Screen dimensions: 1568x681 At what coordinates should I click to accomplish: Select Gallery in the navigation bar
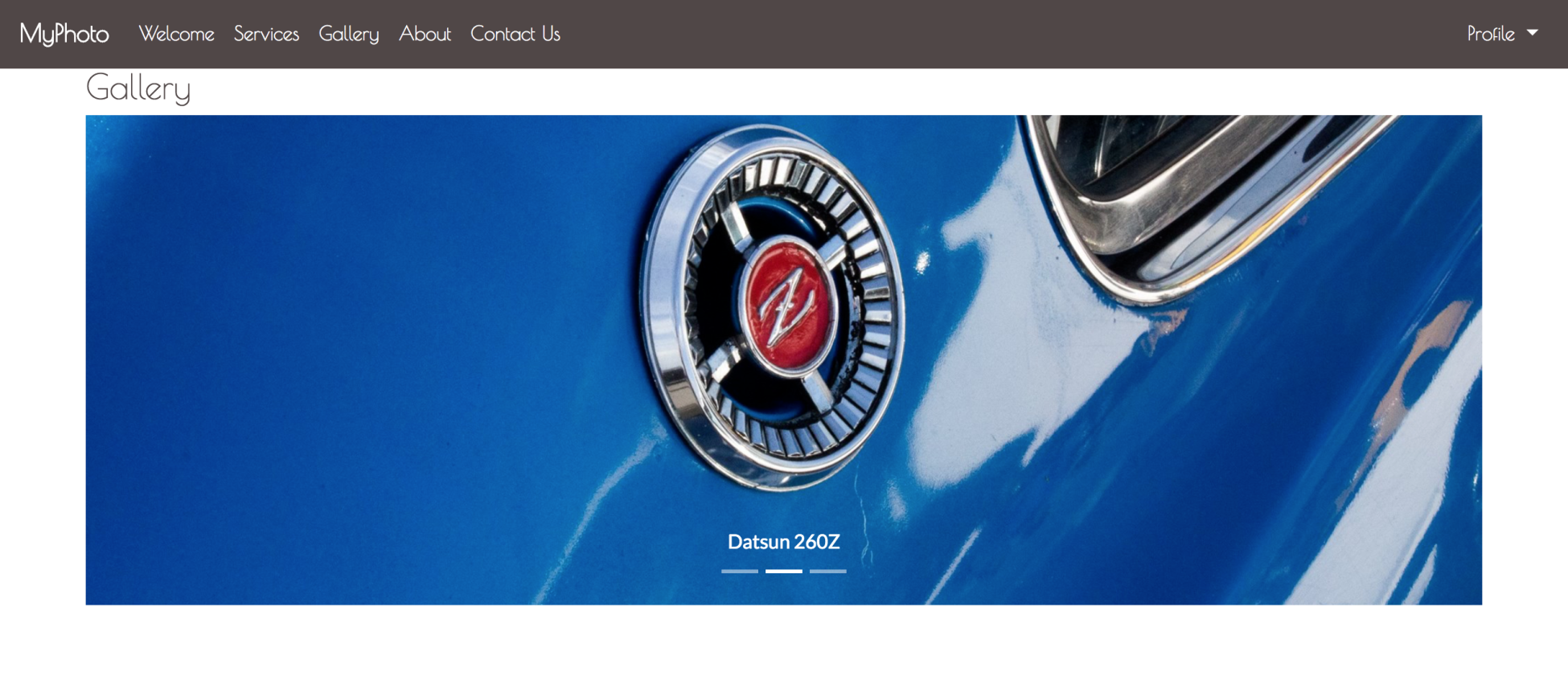(x=349, y=34)
